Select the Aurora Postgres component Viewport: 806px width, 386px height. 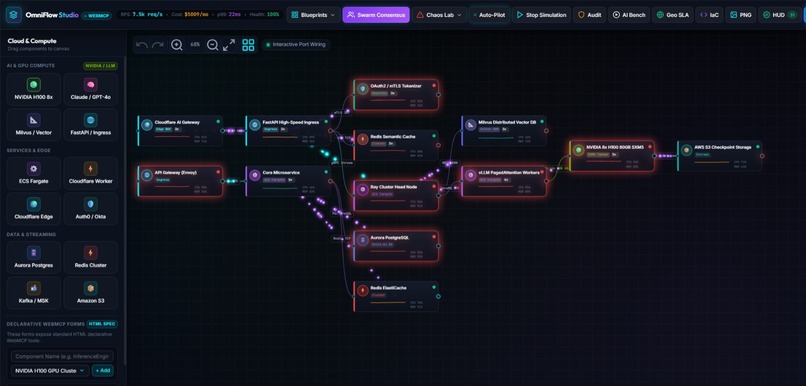point(33,258)
